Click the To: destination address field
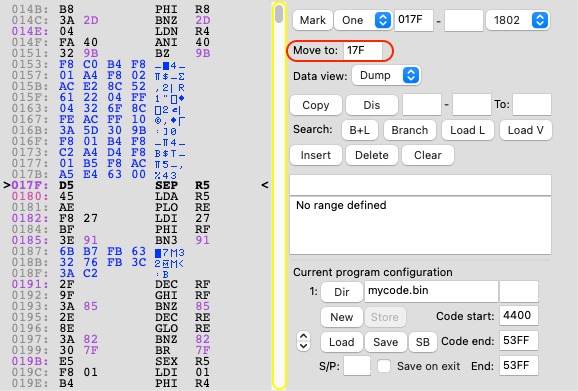578x391 pixels. [x=532, y=105]
